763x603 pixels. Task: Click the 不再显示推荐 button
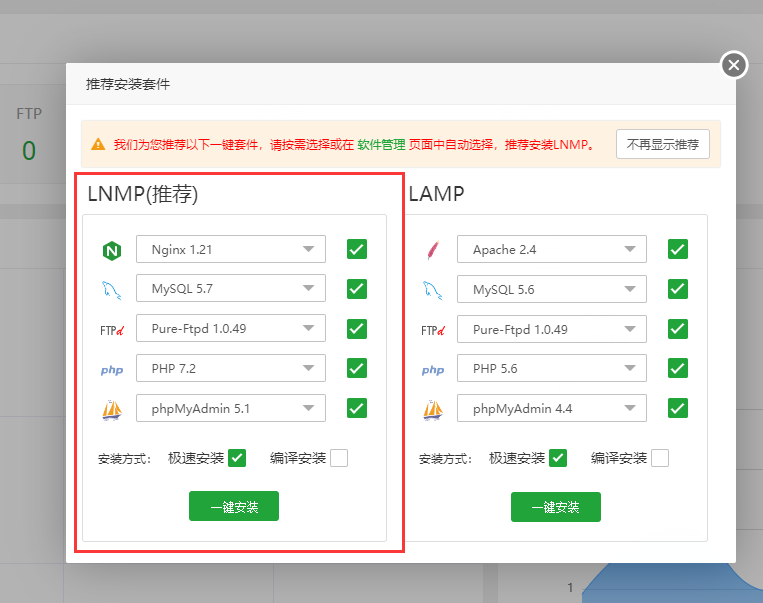[663, 144]
